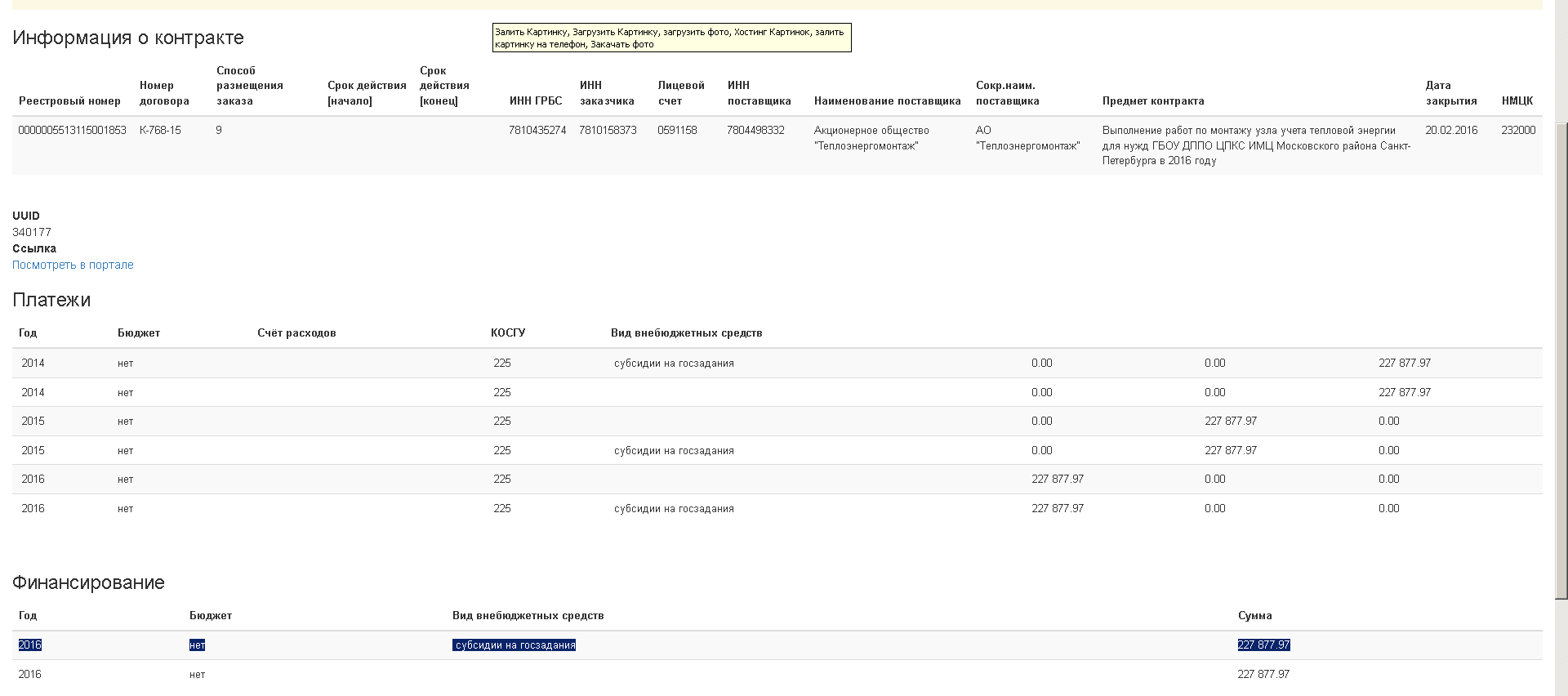Select registry number 0000005513115001853
Screen dimensions: 1568x696
tap(72, 130)
